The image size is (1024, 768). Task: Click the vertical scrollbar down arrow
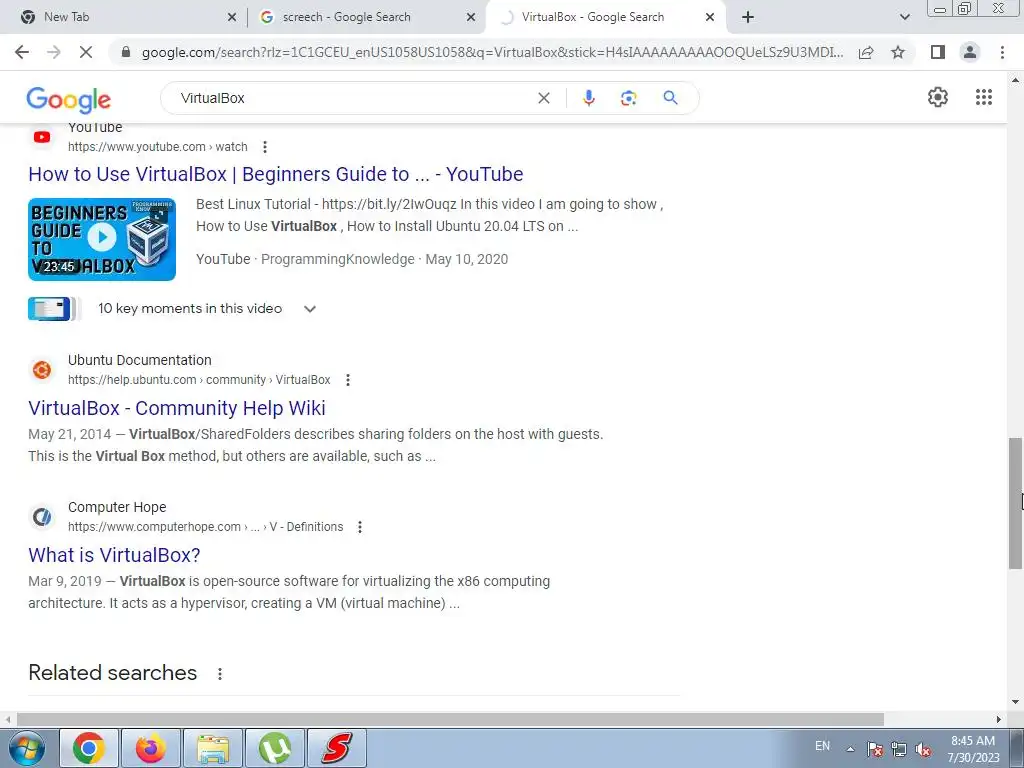pyautogui.click(x=1015, y=702)
